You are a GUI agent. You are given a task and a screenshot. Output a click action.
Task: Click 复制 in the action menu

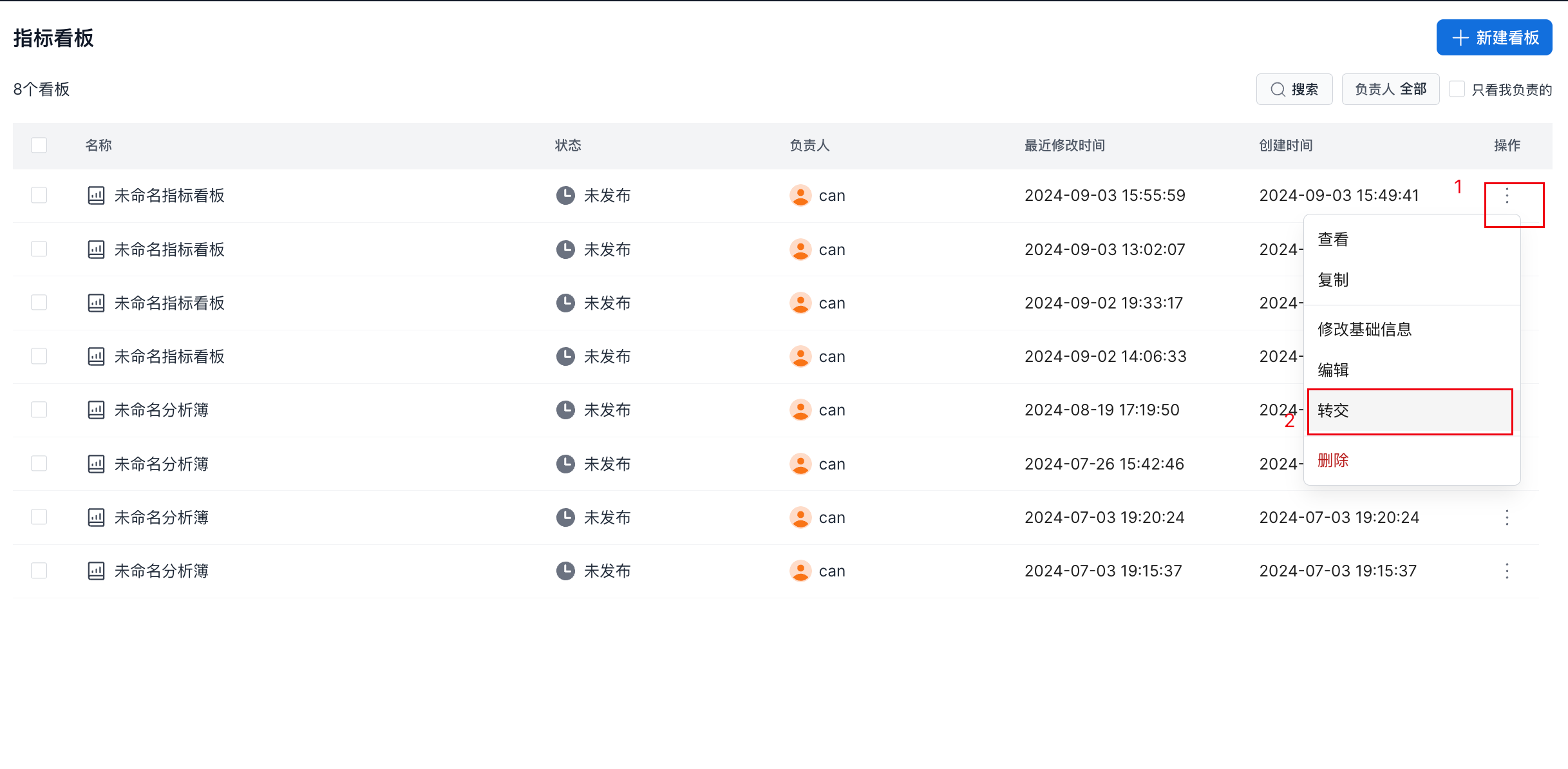click(1333, 280)
